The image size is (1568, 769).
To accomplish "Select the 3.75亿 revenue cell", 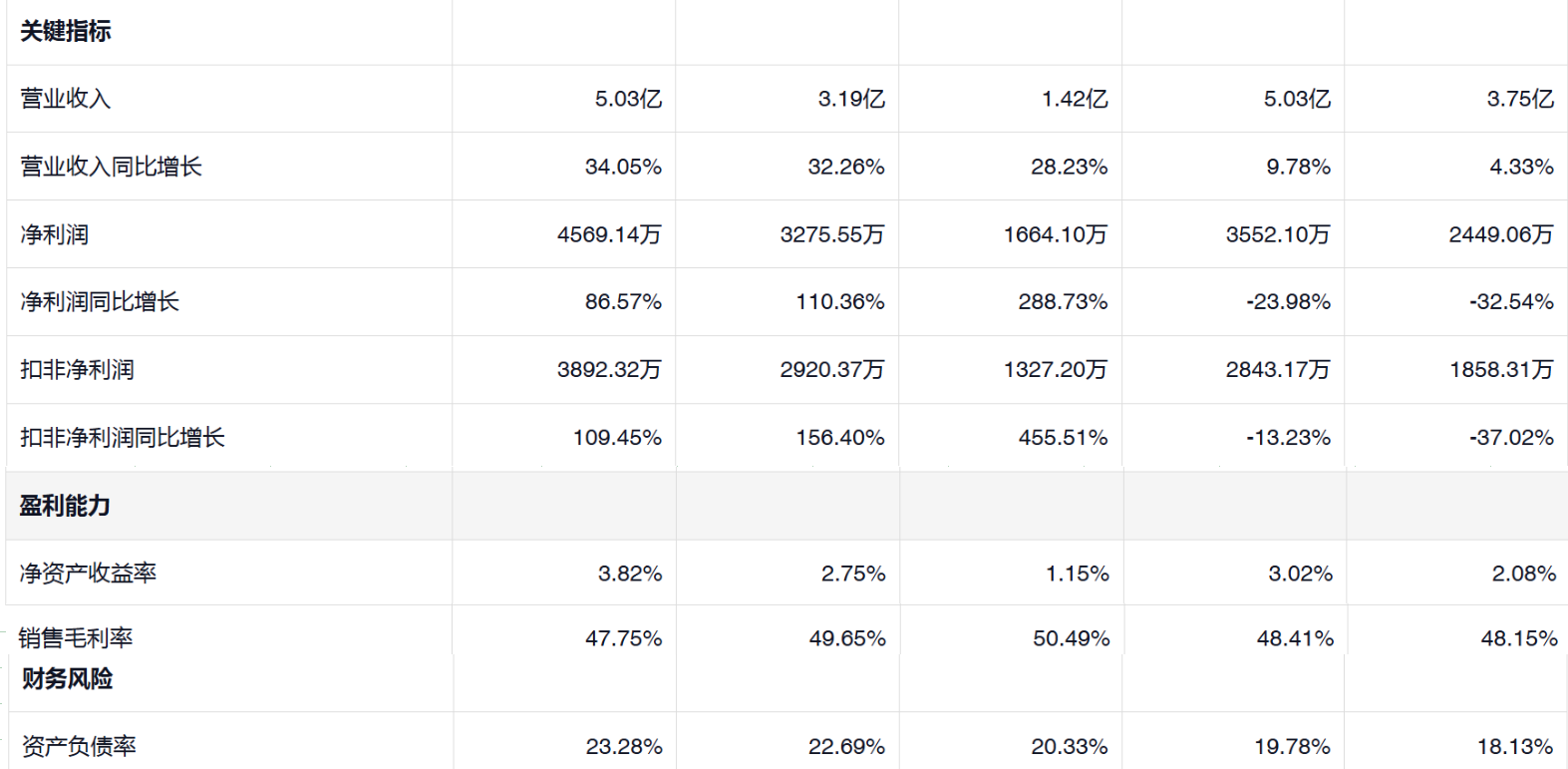I will point(1520,99).
